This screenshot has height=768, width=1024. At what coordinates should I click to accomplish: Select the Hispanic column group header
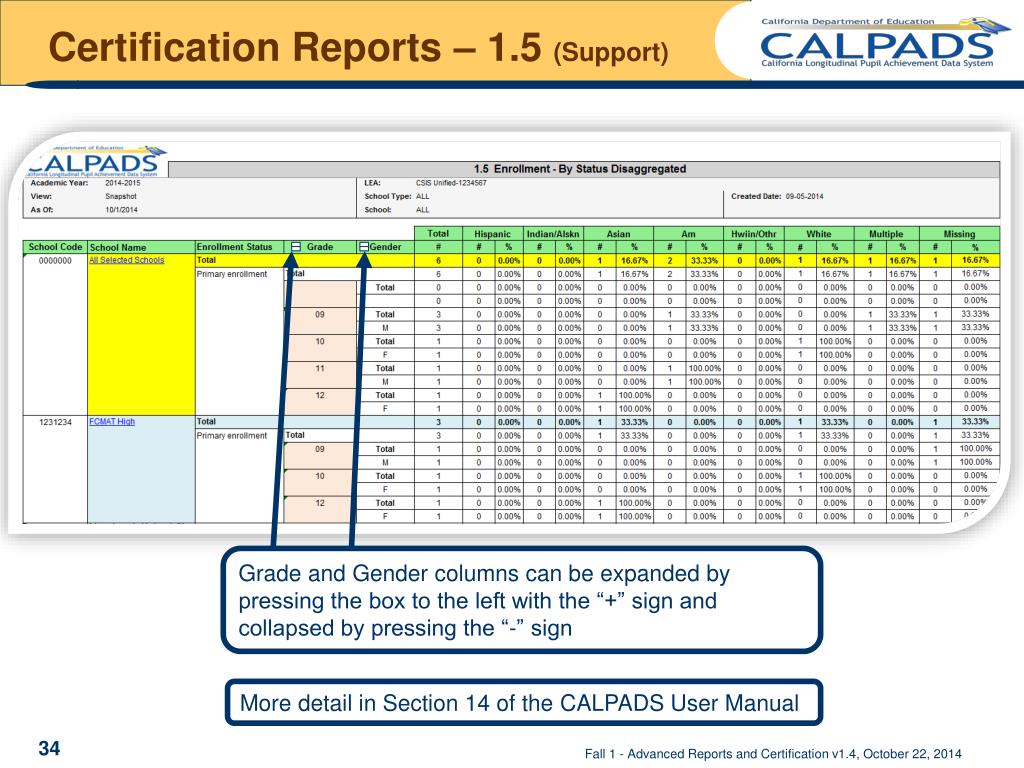point(492,234)
